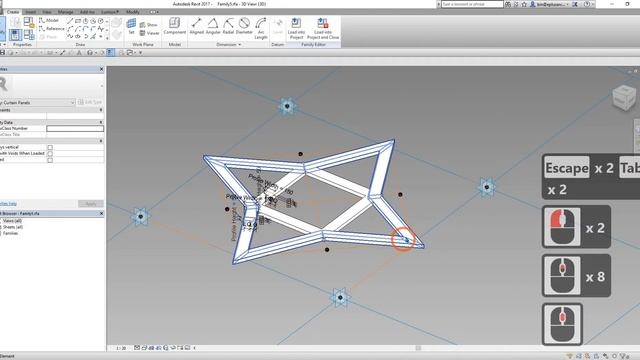Switch to the Add-Ins ribbon tab
This screenshot has width=640, height=360.
tap(87, 12)
